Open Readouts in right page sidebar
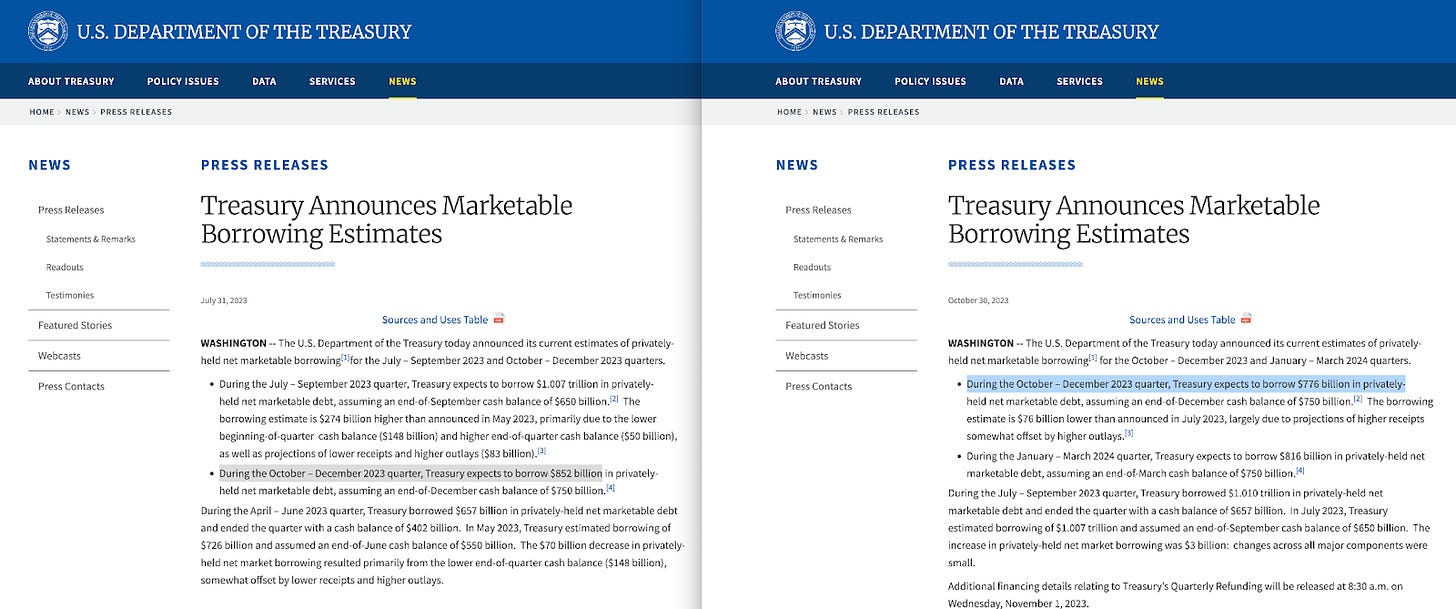The width and height of the screenshot is (1456, 609). point(812,267)
